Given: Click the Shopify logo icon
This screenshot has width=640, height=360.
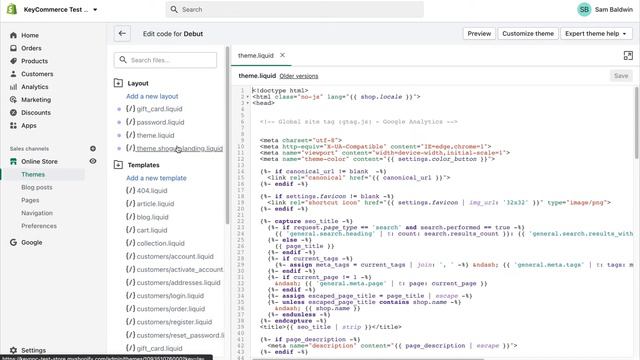Looking at the screenshot, I should 12,9.
